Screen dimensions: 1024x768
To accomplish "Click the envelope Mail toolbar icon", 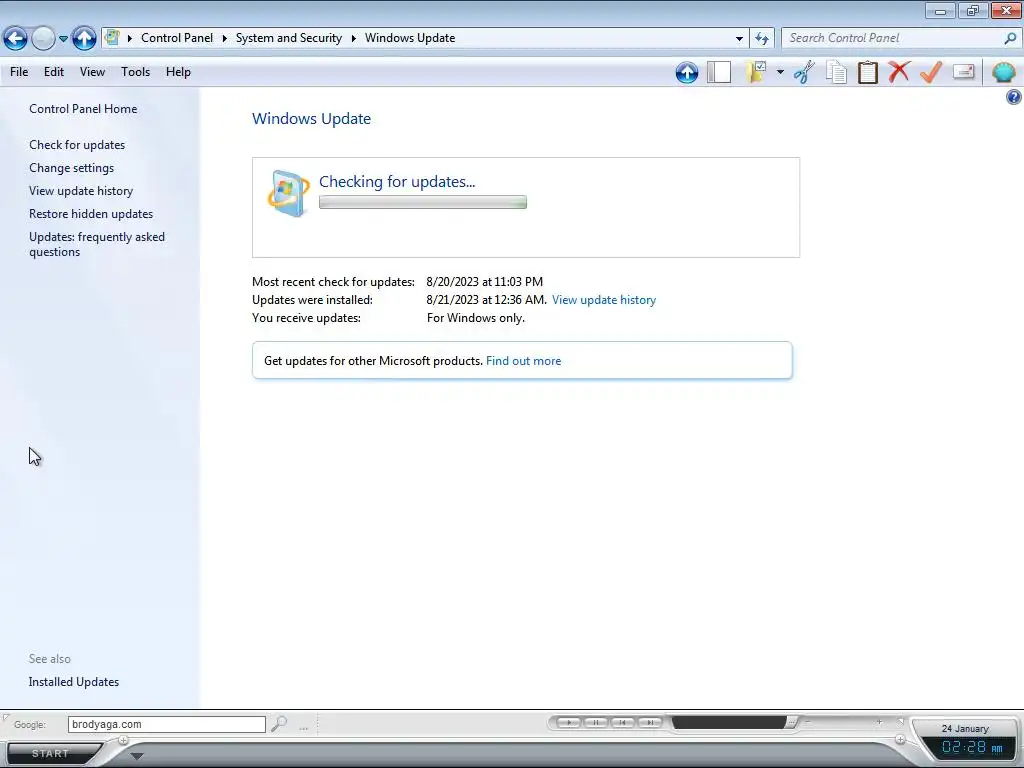I will click(x=964, y=71).
